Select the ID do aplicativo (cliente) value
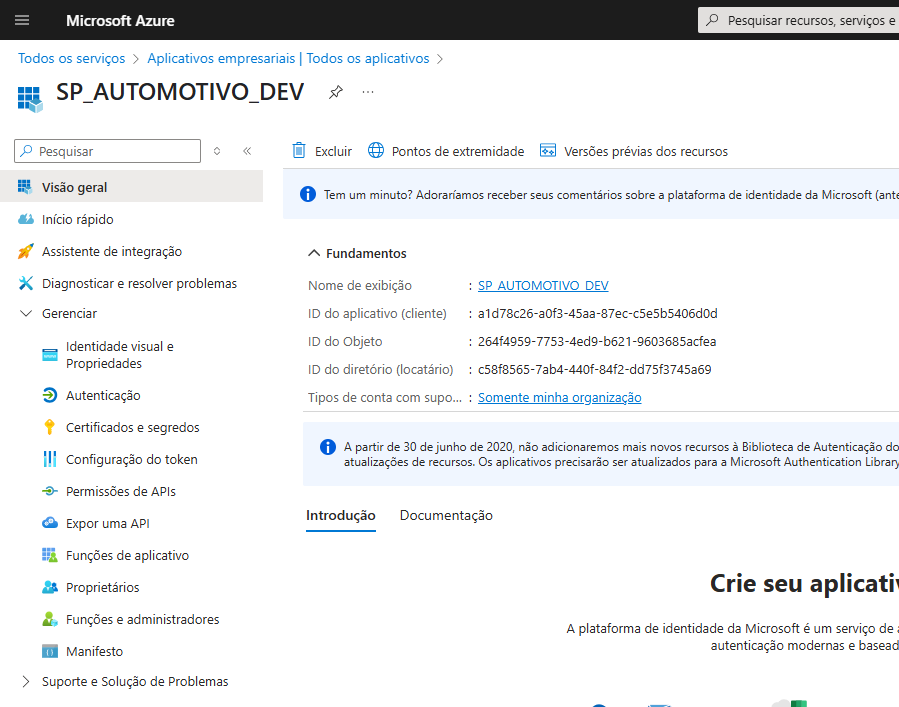 coord(597,314)
